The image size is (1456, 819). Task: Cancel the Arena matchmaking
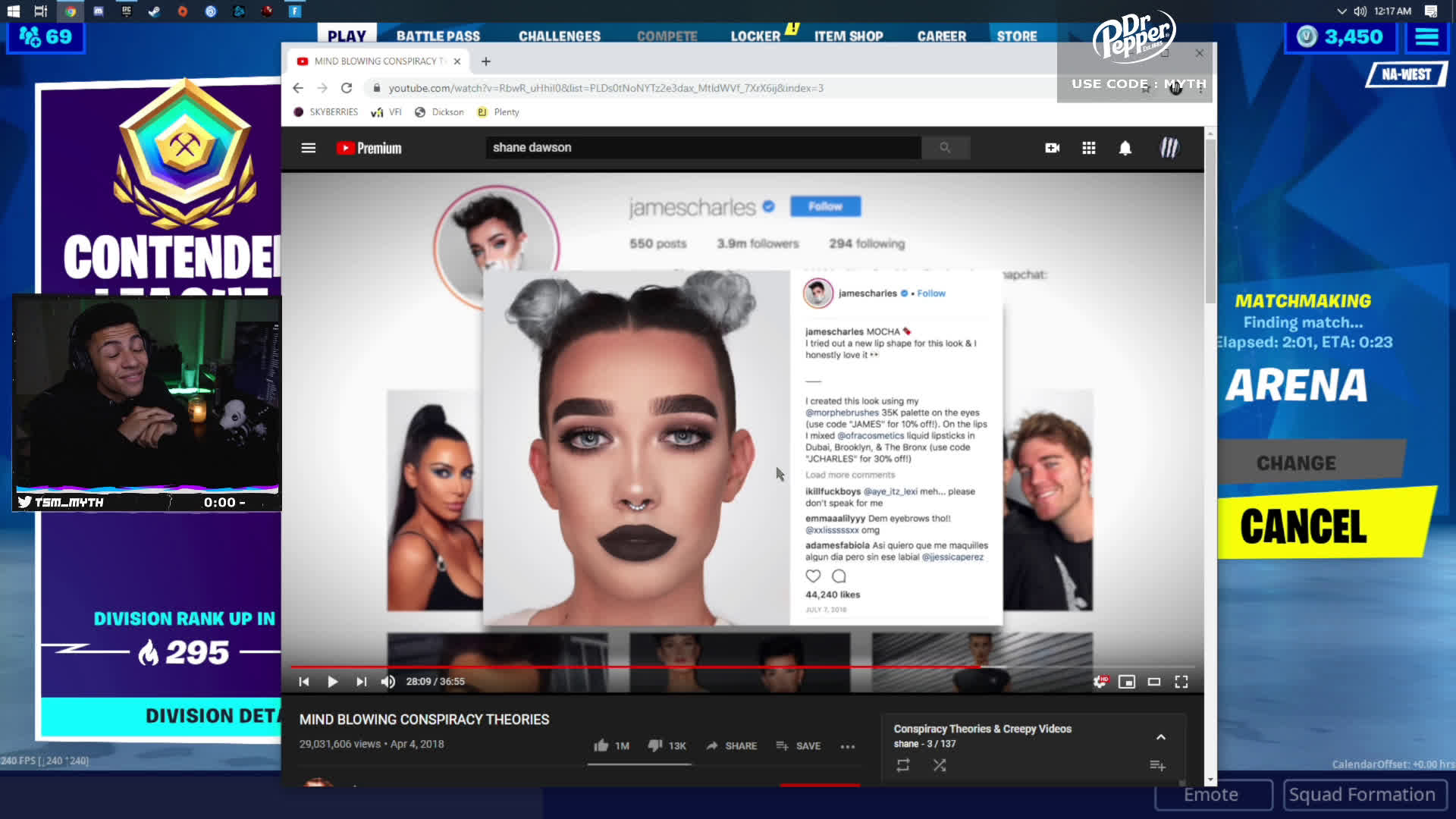click(1303, 526)
